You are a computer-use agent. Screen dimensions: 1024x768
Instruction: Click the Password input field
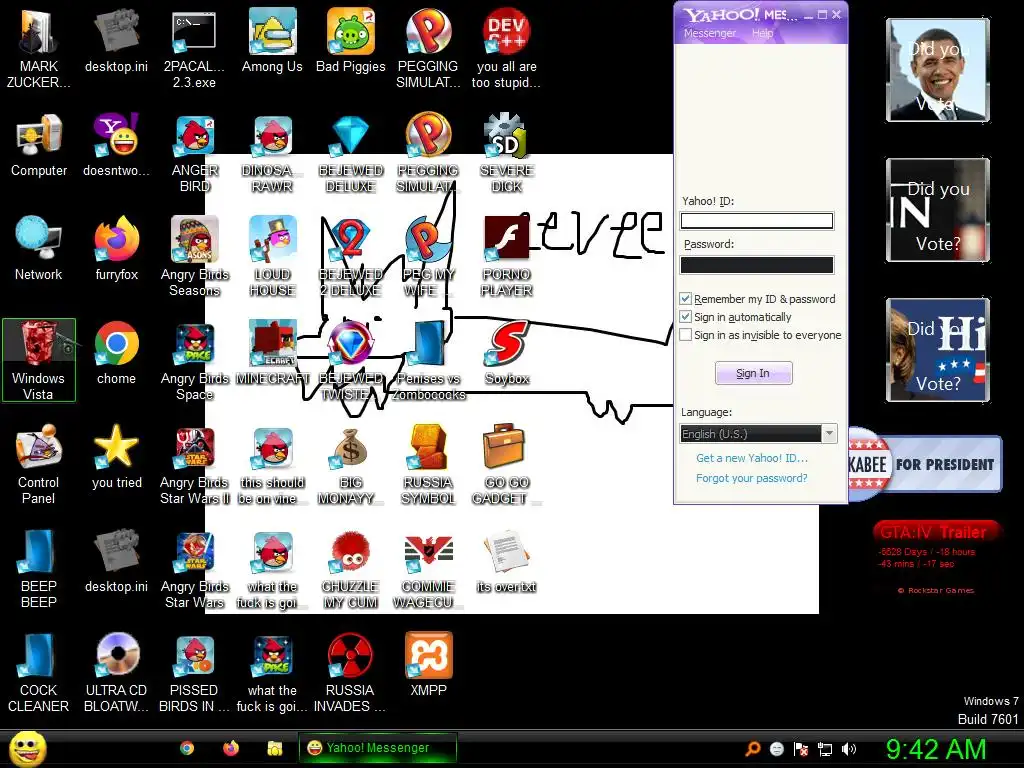point(757,264)
